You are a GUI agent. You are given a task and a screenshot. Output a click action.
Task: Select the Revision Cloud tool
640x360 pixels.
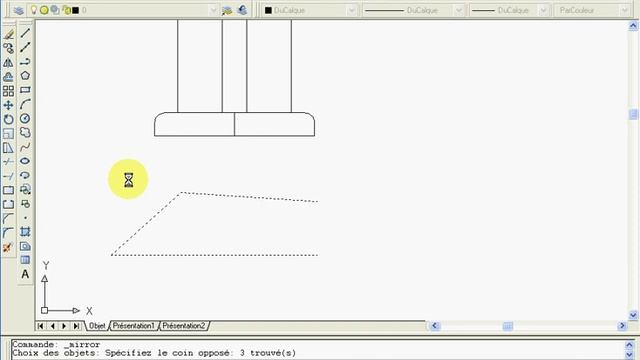[x=25, y=132]
